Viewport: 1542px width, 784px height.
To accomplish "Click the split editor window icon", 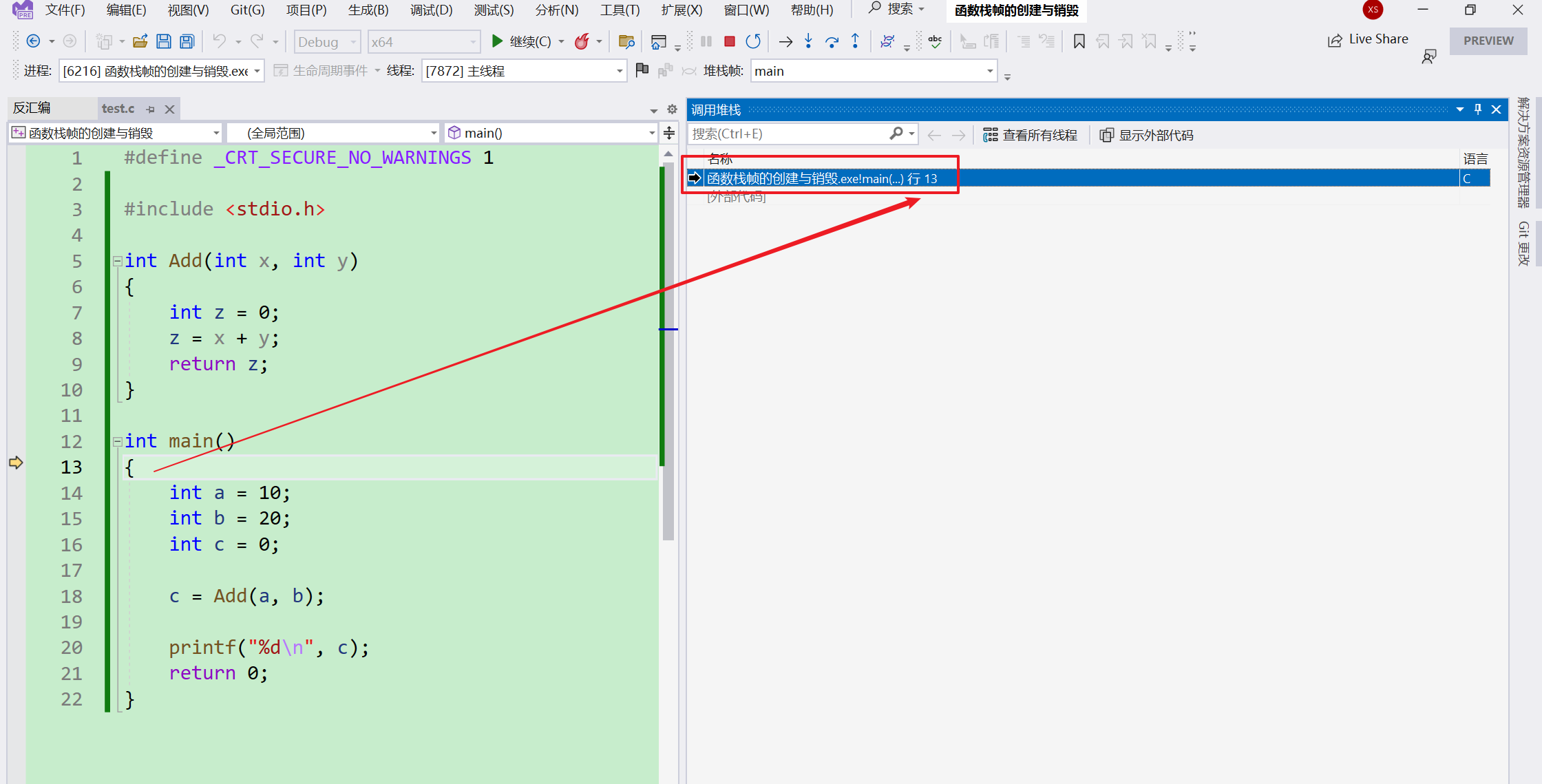I will click(x=669, y=133).
